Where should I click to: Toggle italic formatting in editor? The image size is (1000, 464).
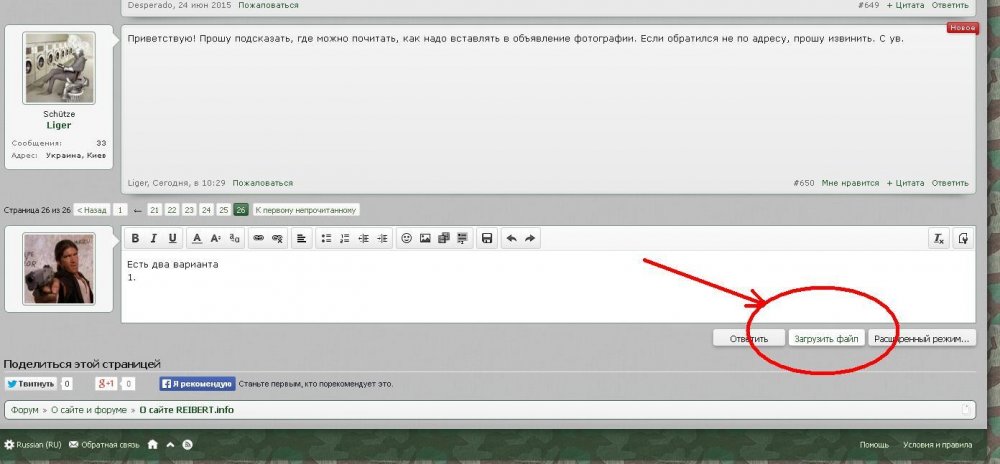[x=153, y=238]
